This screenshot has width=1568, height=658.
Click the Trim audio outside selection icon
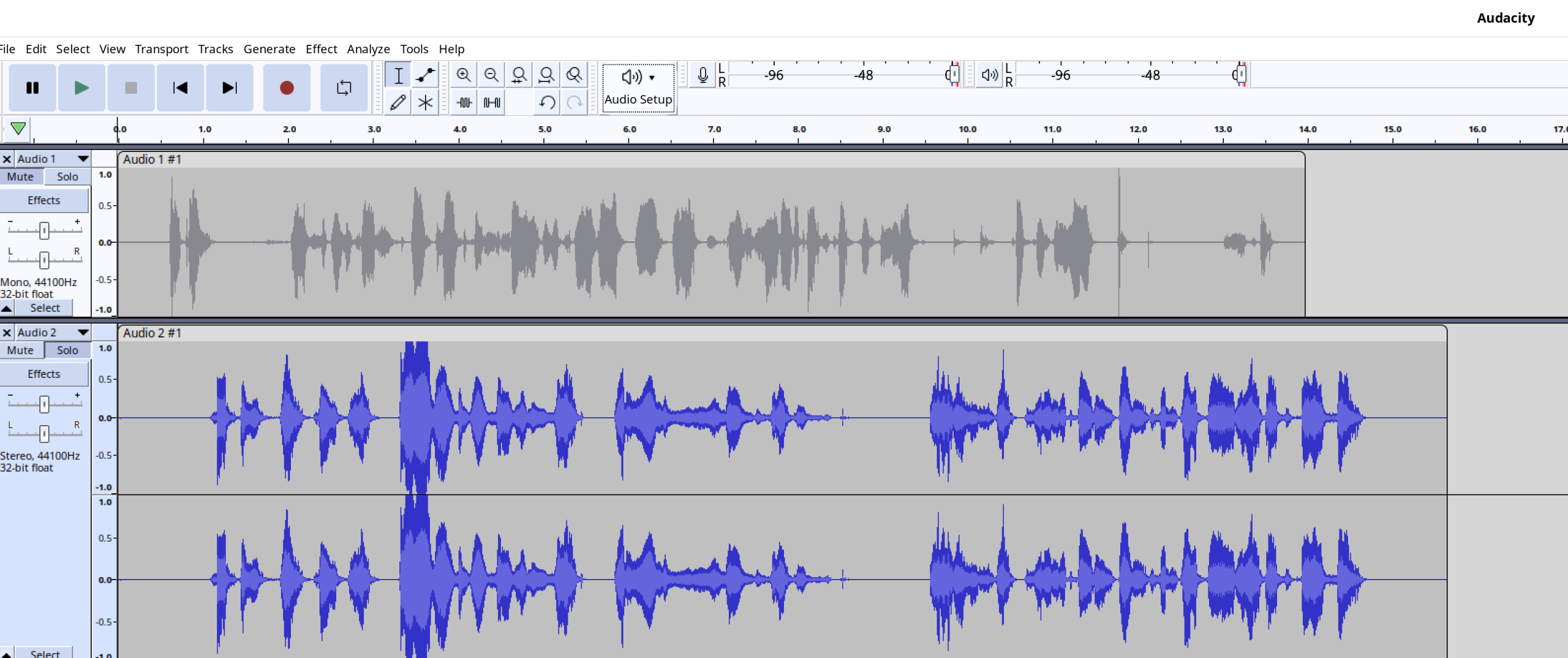464,102
